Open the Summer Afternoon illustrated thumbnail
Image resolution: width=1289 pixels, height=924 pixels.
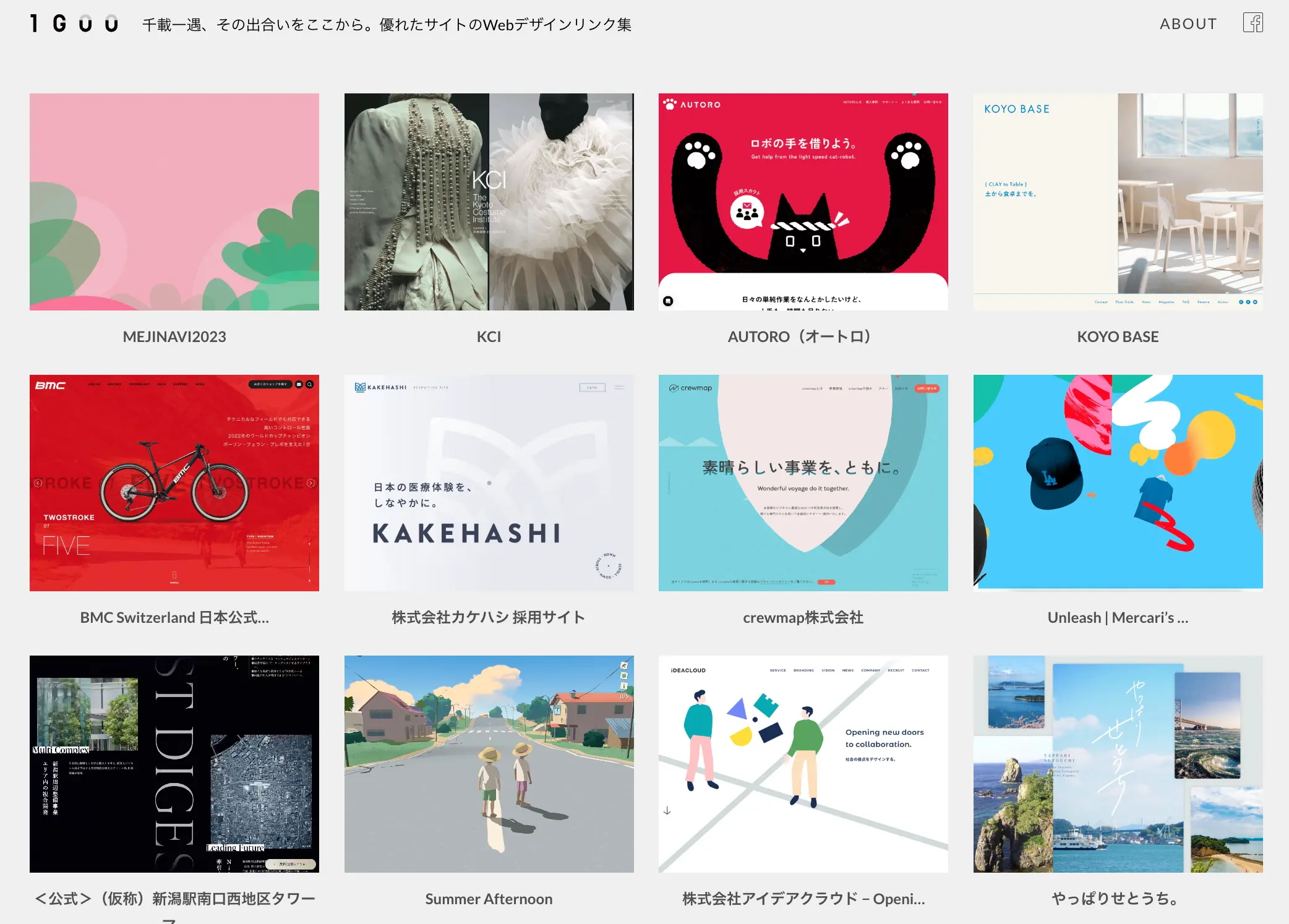[489, 764]
